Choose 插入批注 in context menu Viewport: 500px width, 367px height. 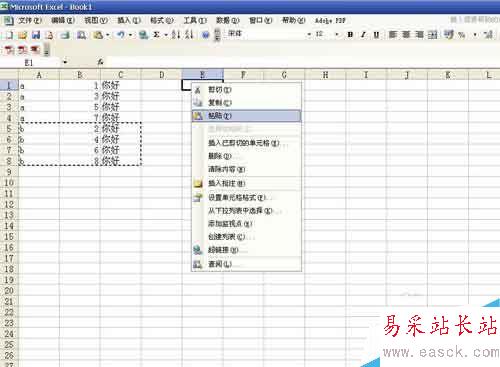[246, 183]
